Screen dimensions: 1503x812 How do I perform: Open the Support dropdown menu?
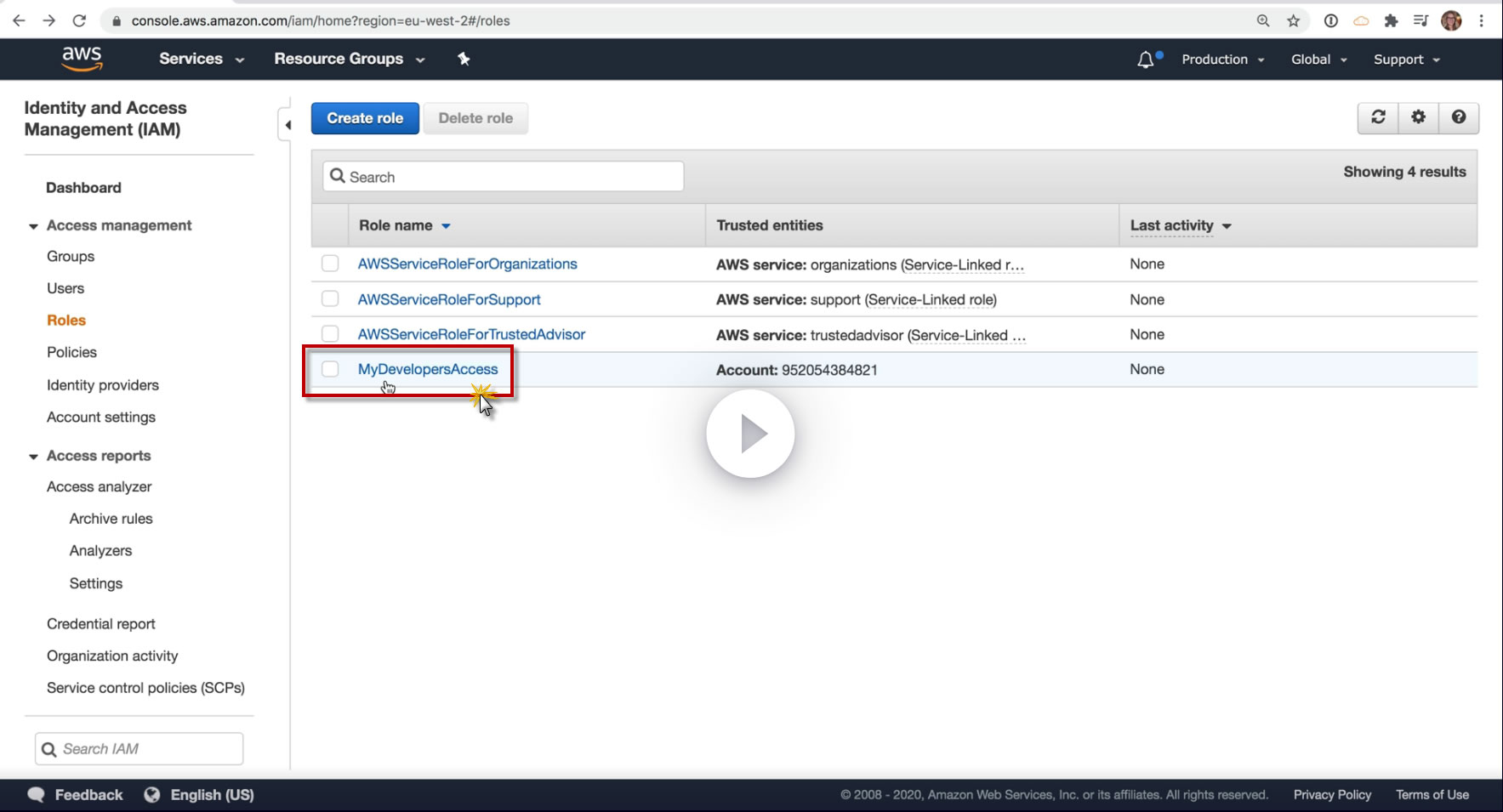pos(1407,60)
